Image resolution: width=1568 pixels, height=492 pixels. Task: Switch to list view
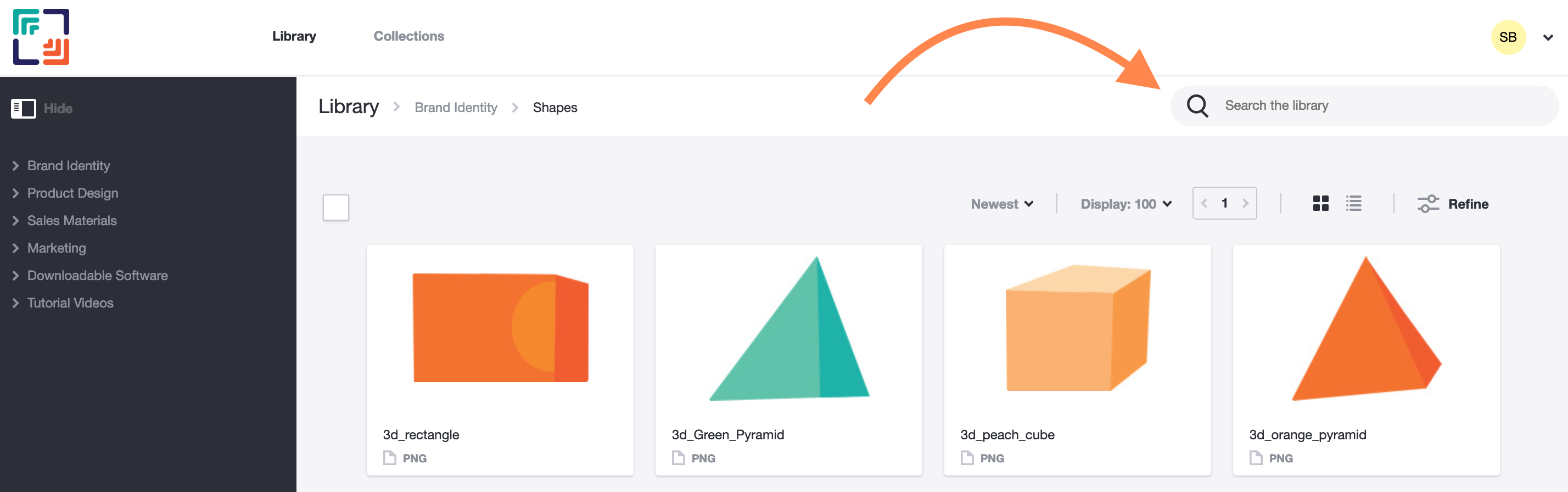coord(1353,203)
